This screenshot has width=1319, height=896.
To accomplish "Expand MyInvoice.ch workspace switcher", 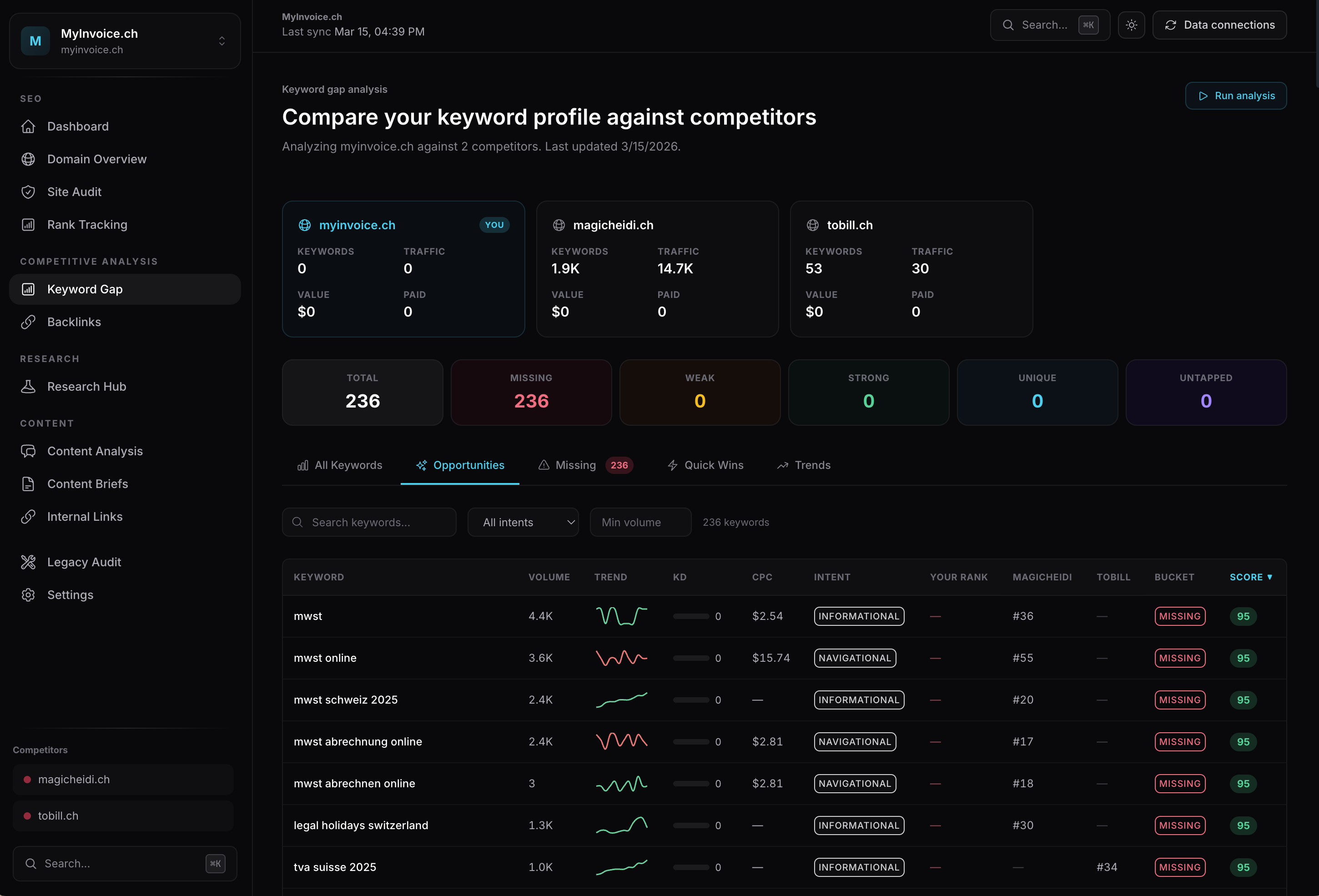I will [222, 41].
